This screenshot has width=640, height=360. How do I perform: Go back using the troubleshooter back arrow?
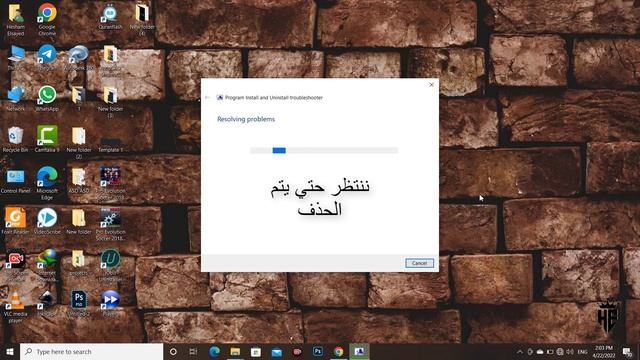click(x=207, y=98)
